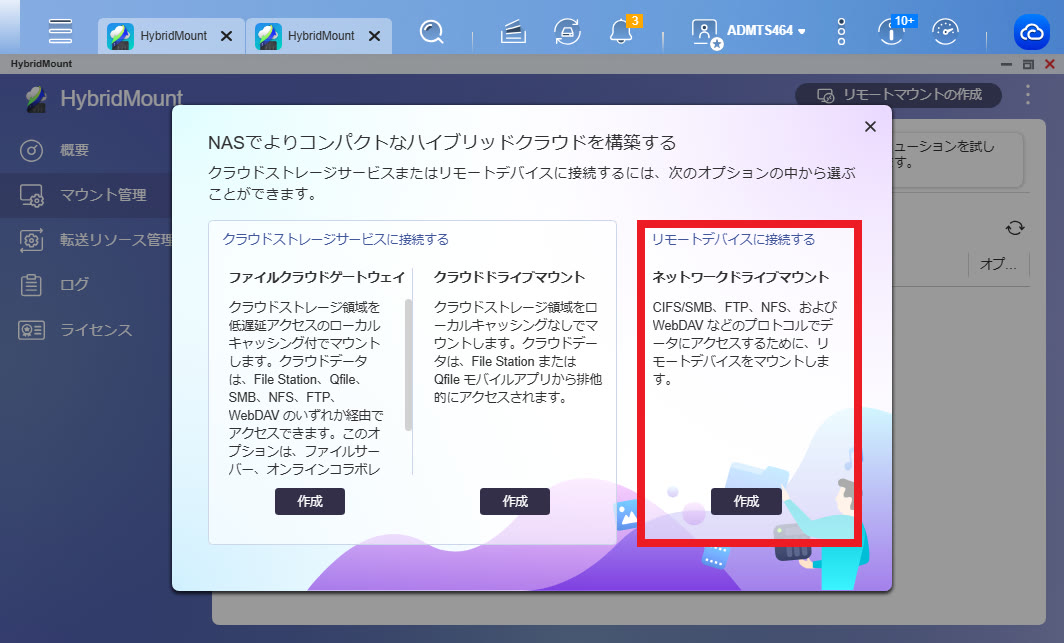The height and width of the screenshot is (643, 1064).
Task: Open the info icon with 10+ badge
Action: 890,32
